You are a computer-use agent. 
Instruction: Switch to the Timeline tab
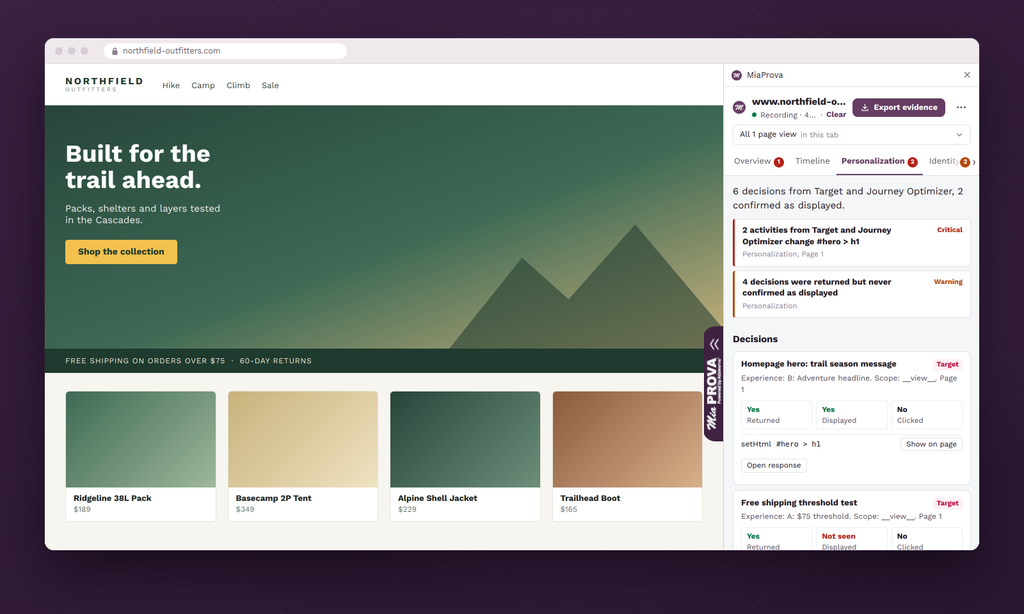(x=812, y=161)
